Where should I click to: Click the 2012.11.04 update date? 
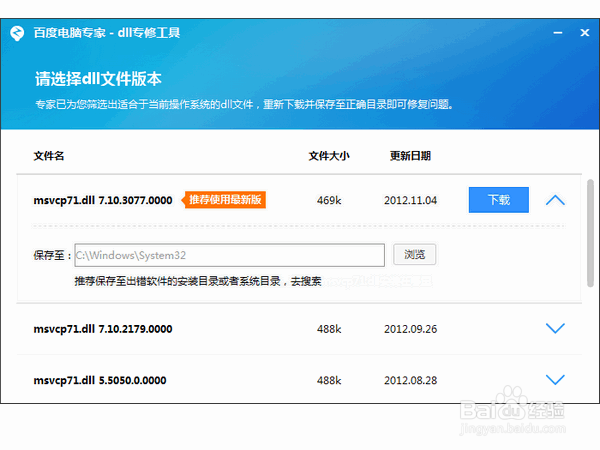[411, 201]
